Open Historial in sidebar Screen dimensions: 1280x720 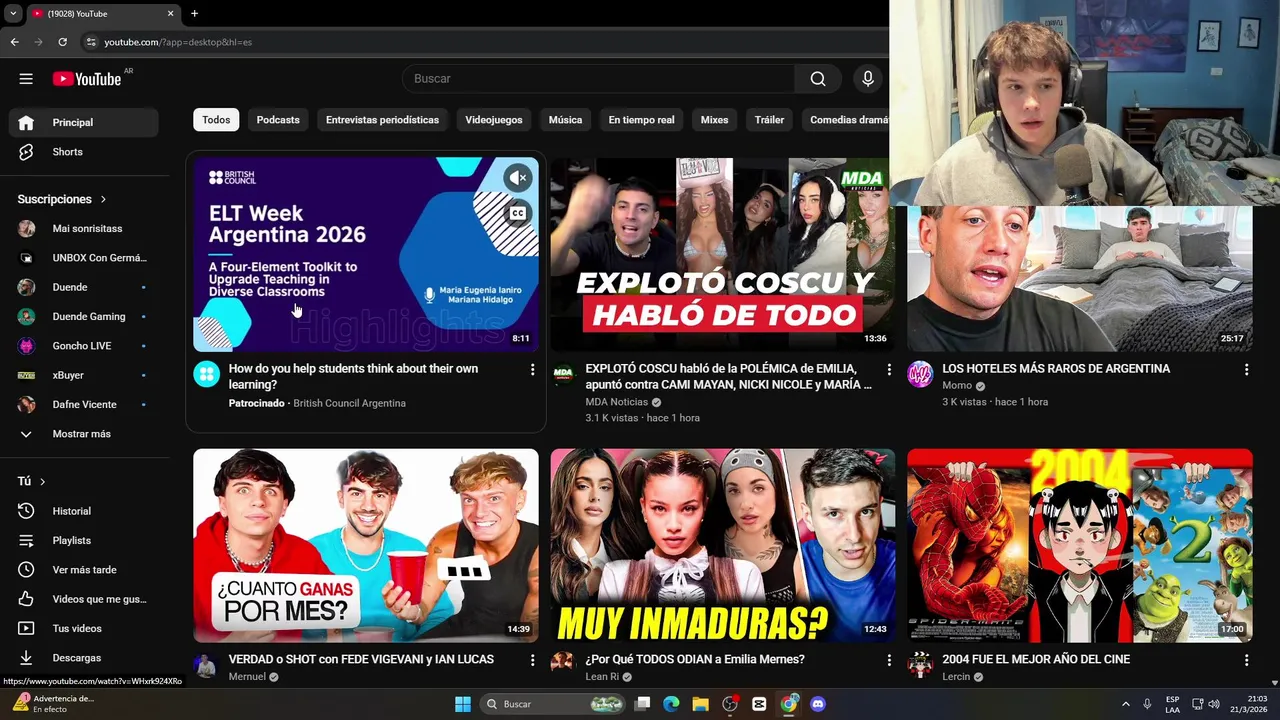(84, 511)
